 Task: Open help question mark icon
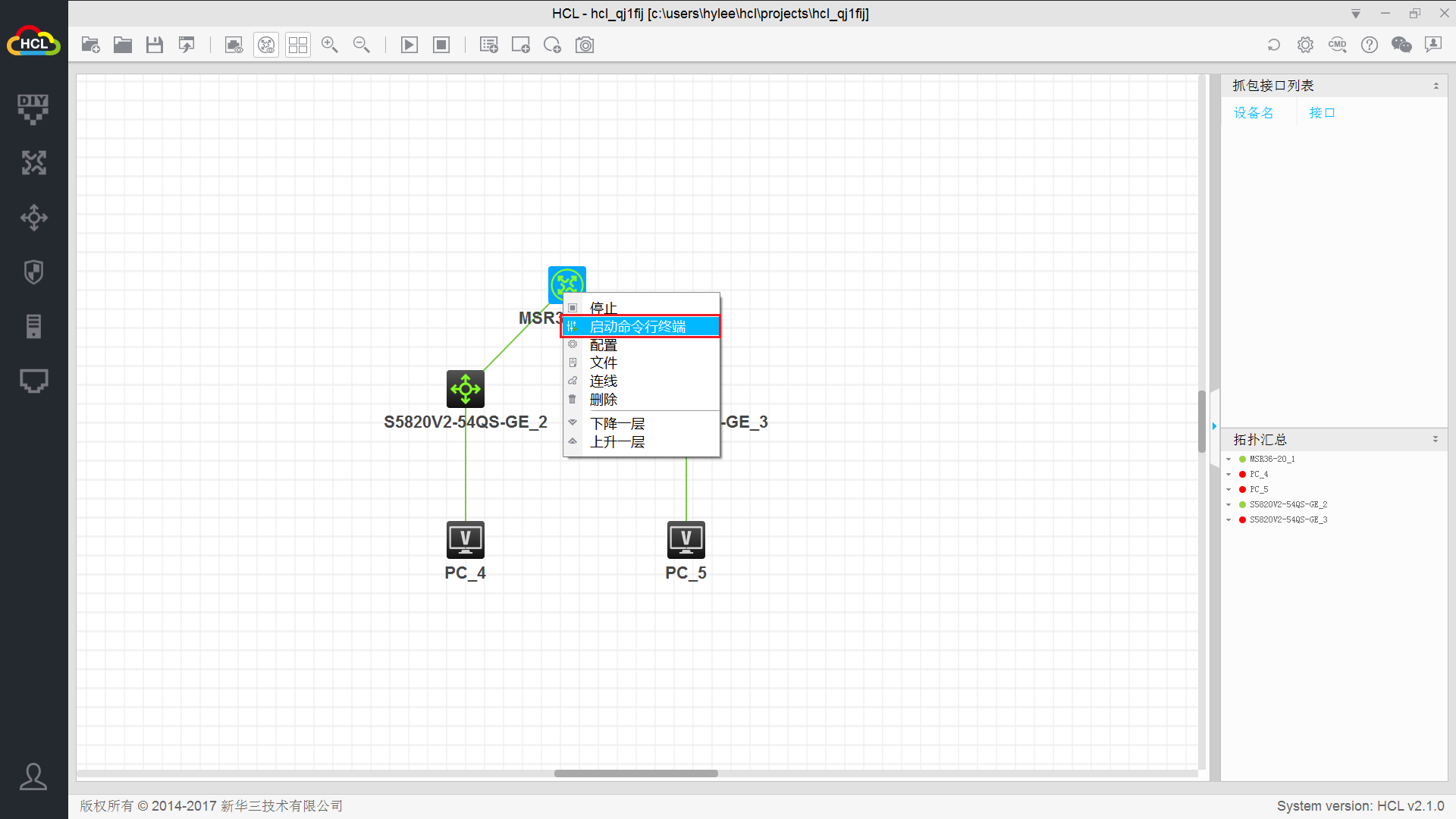pyautogui.click(x=1370, y=45)
